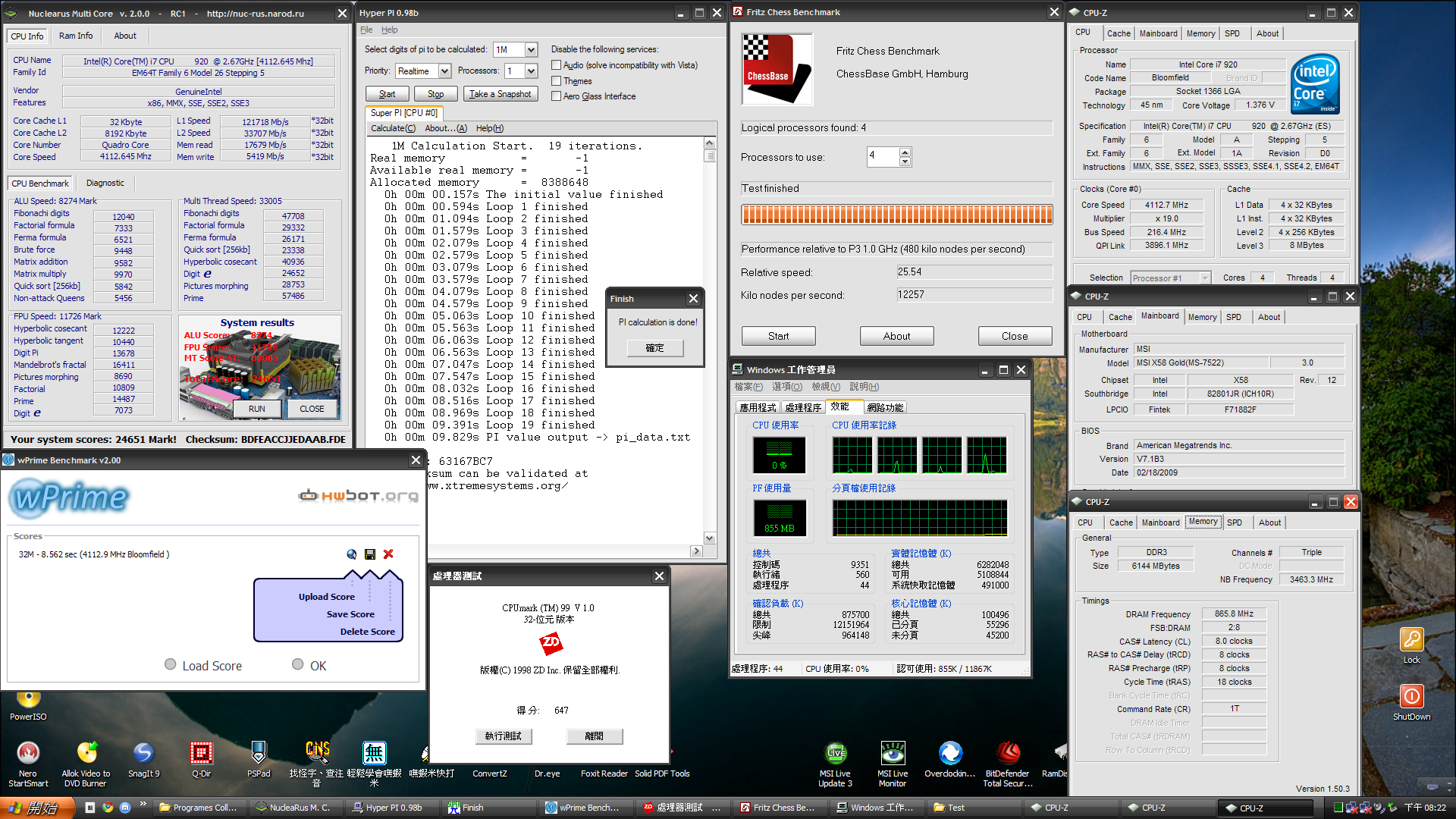Screen dimensions: 1456x819
Task: Click Start in Fritz Chess Benchmark
Action: pyautogui.click(x=778, y=336)
